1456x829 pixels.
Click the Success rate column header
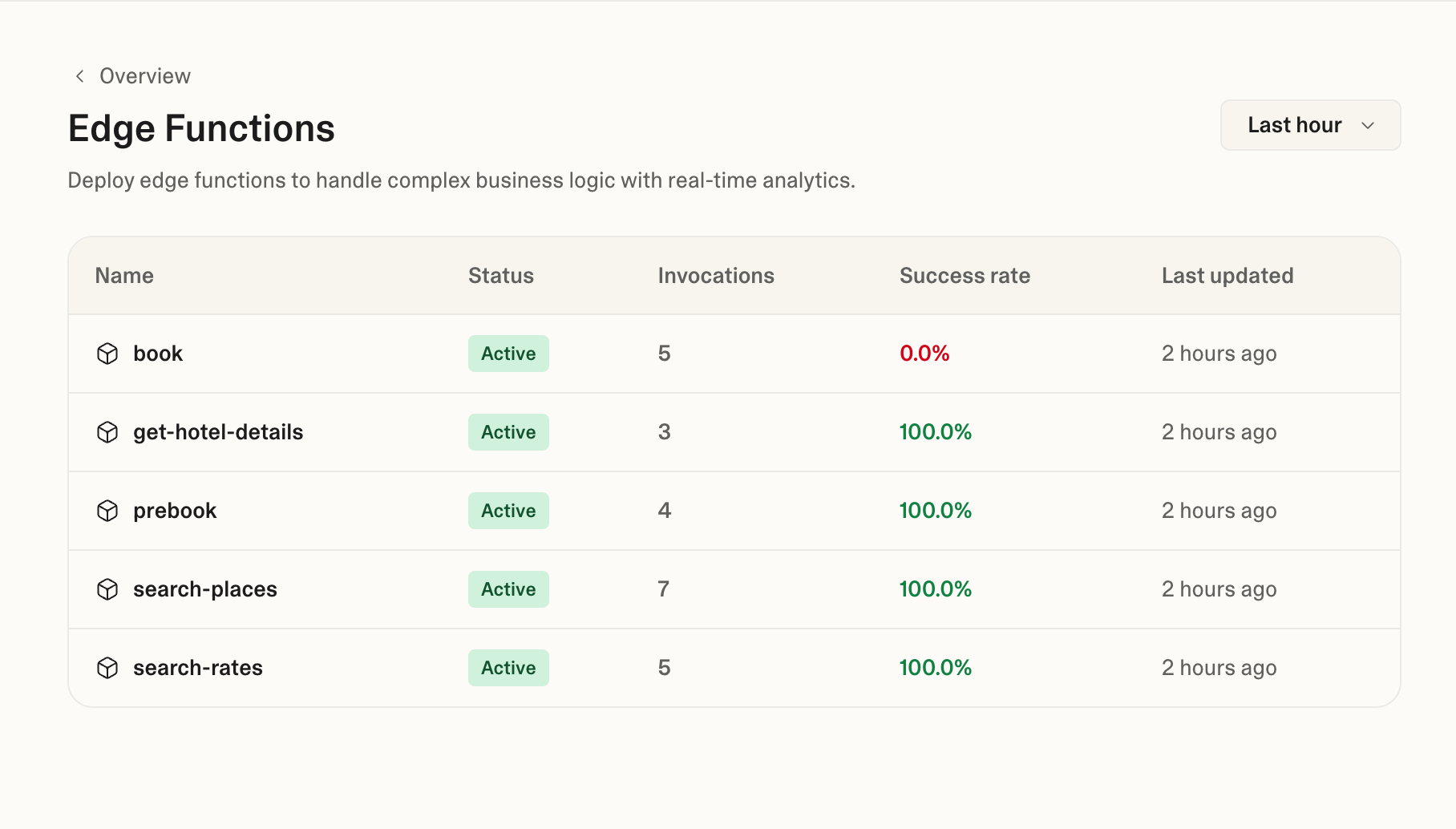pos(965,275)
